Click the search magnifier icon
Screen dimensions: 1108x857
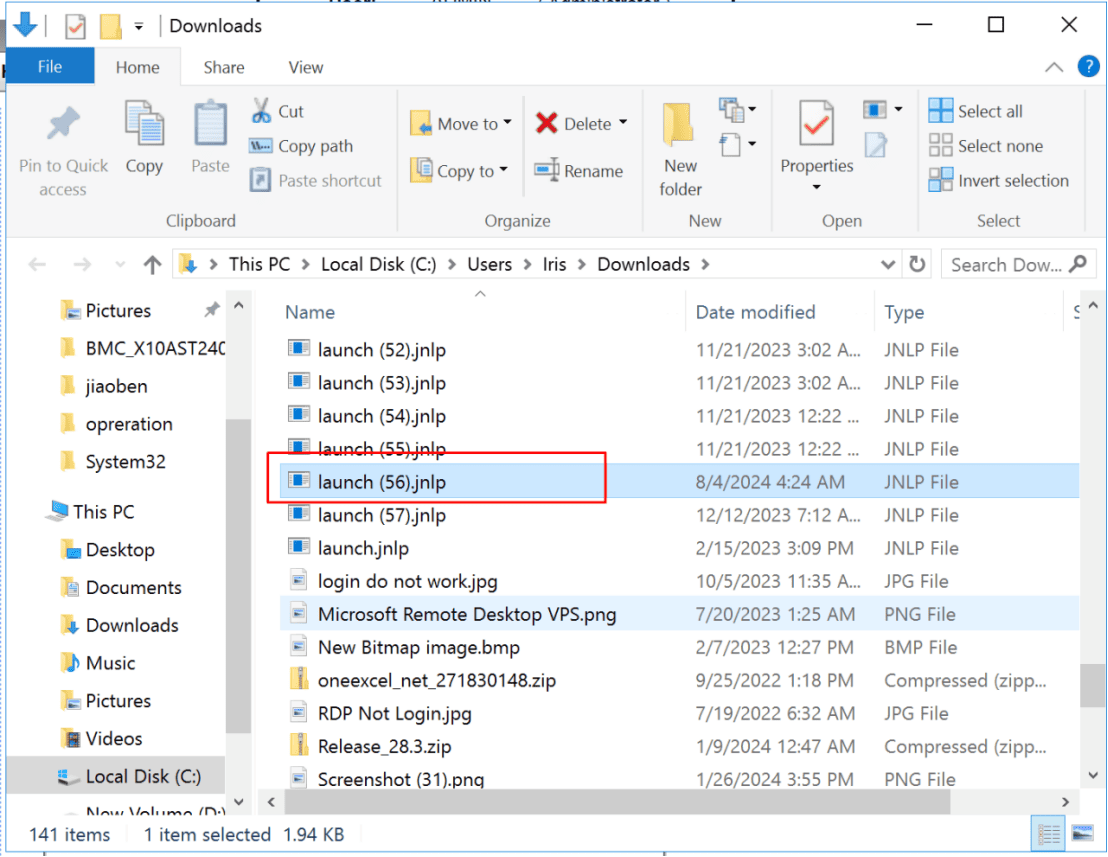(x=1078, y=264)
